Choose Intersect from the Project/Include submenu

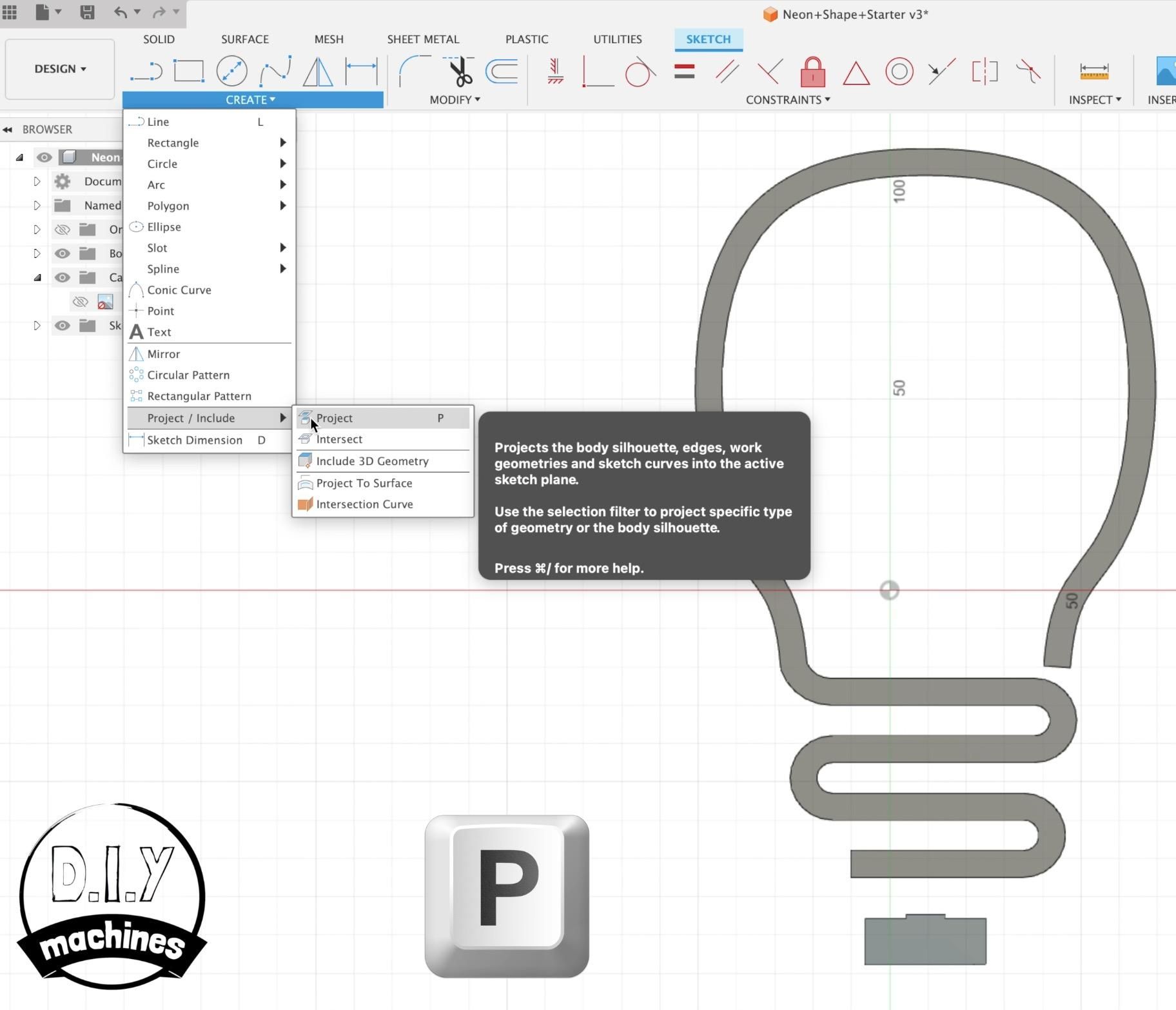click(339, 439)
